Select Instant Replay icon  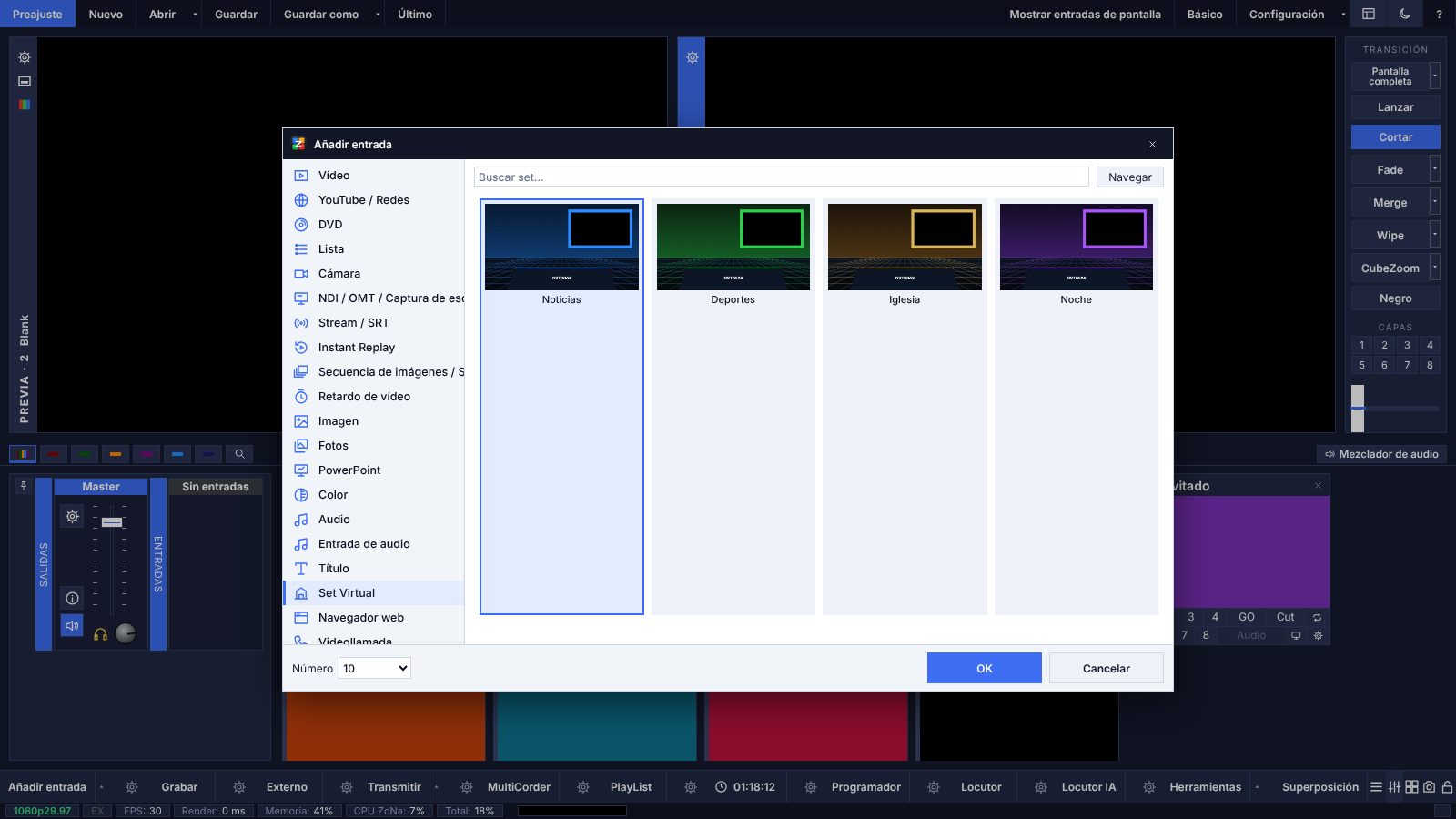point(301,348)
